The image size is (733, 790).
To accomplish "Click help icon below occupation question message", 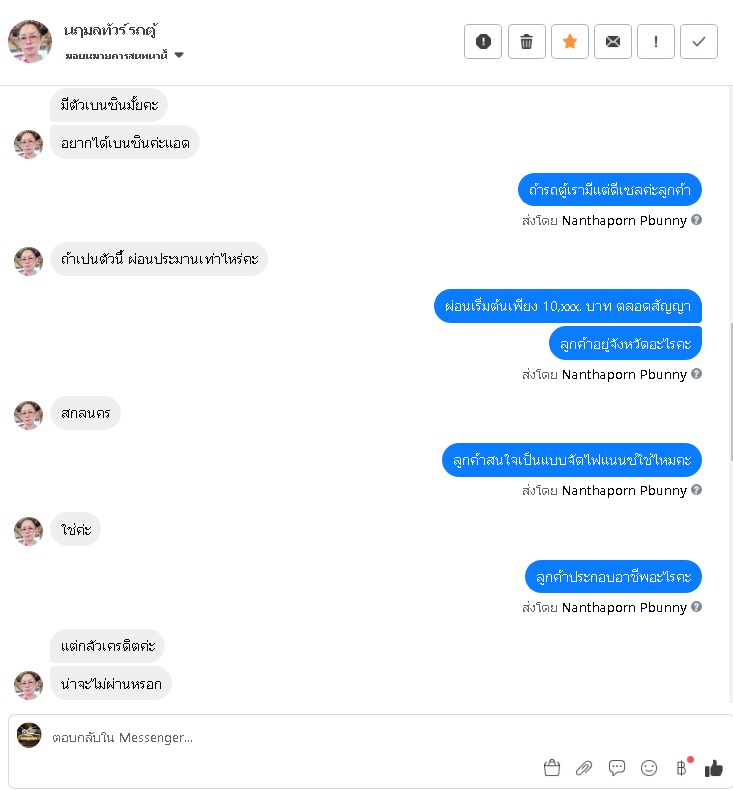I will [x=696, y=607].
